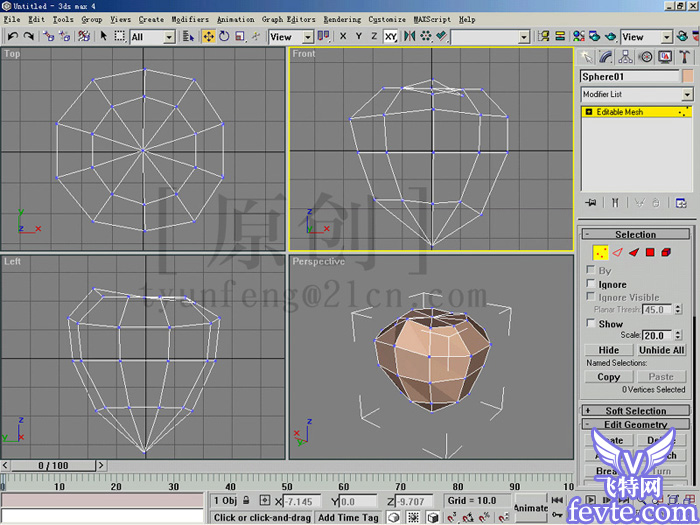Click the Pin Stack icon
Viewport: 700px width, 525px height.
(590, 203)
